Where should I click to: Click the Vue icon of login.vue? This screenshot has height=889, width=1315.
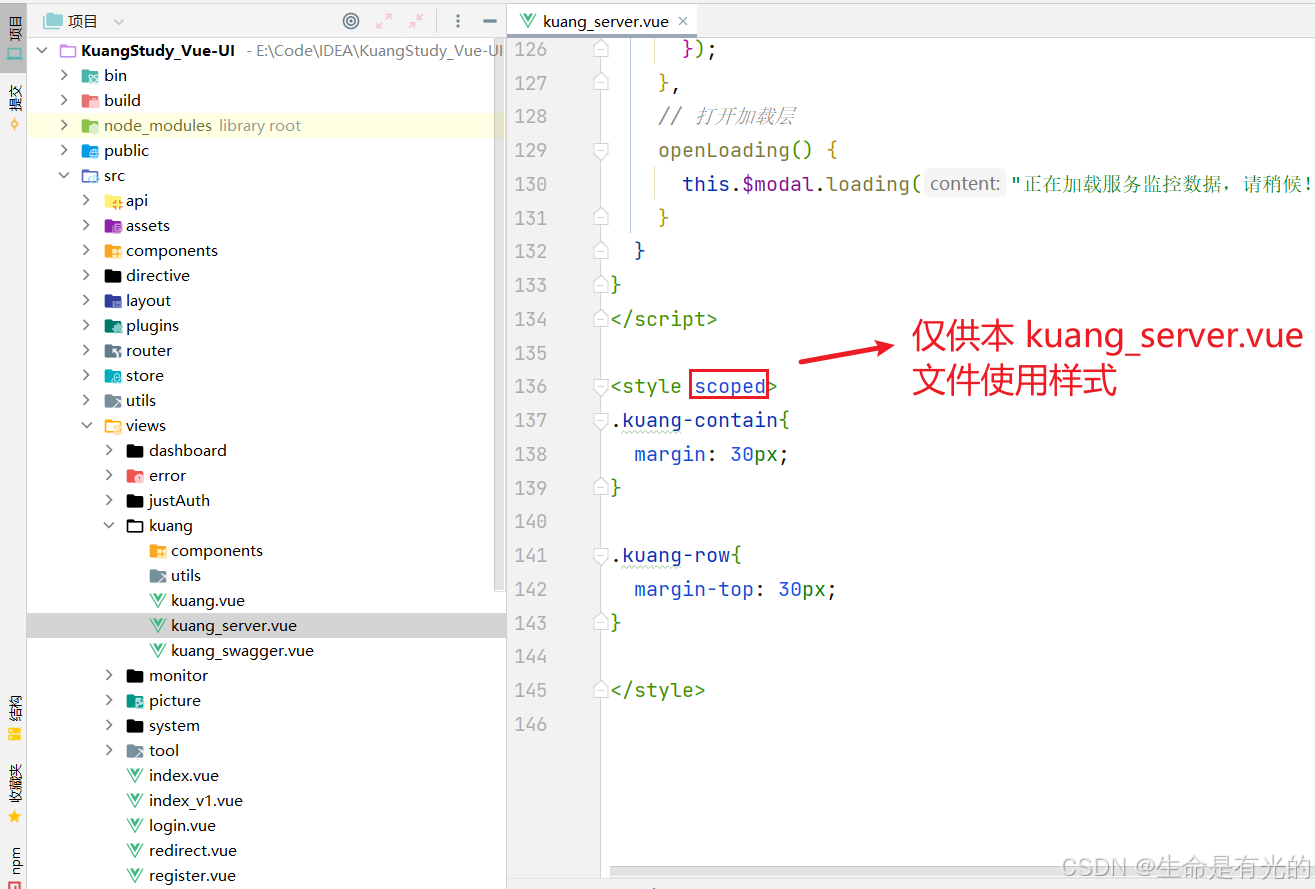[x=135, y=826]
